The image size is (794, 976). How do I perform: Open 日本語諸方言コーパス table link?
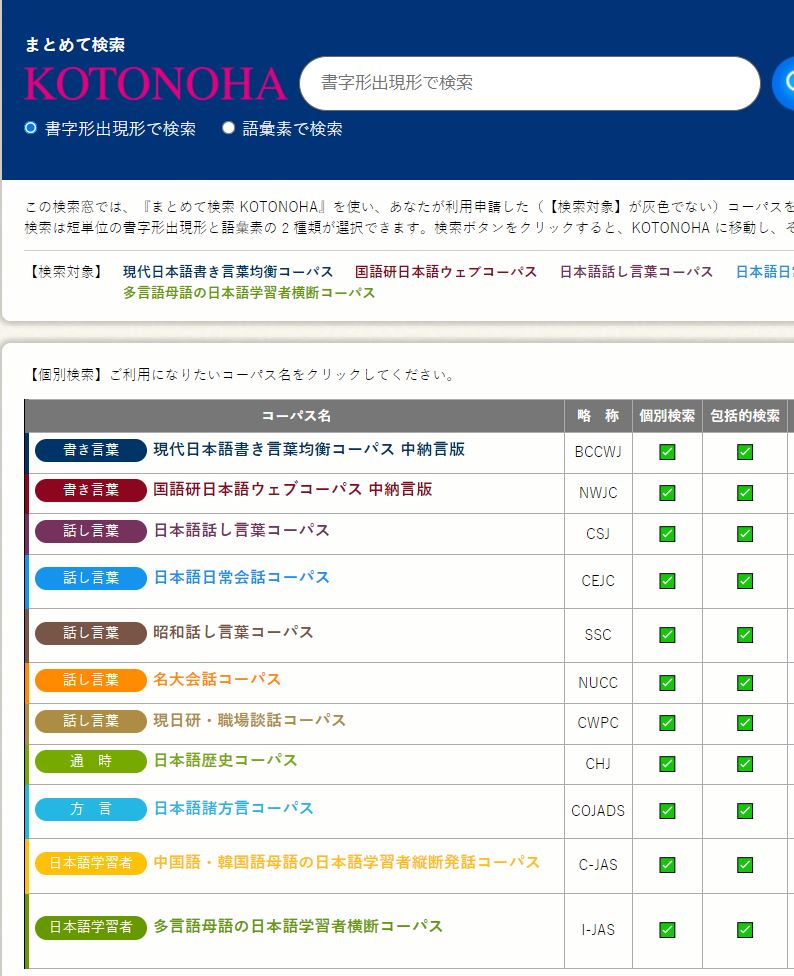pyautogui.click(x=233, y=808)
